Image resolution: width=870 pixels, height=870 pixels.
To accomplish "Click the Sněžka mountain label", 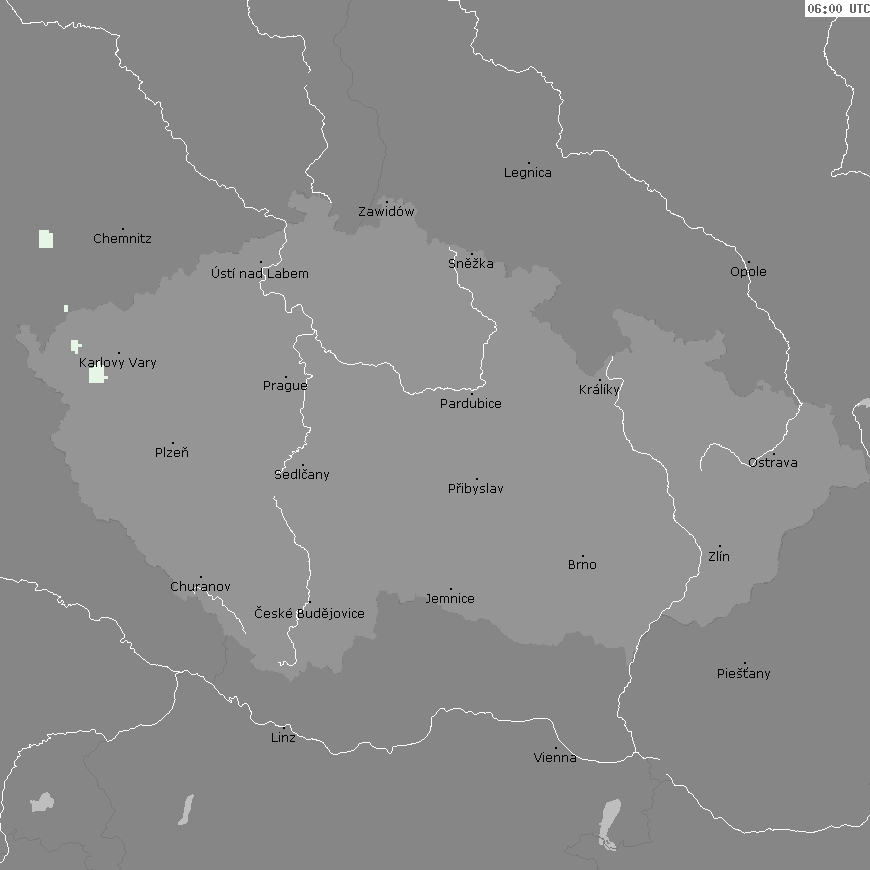I will (x=471, y=264).
